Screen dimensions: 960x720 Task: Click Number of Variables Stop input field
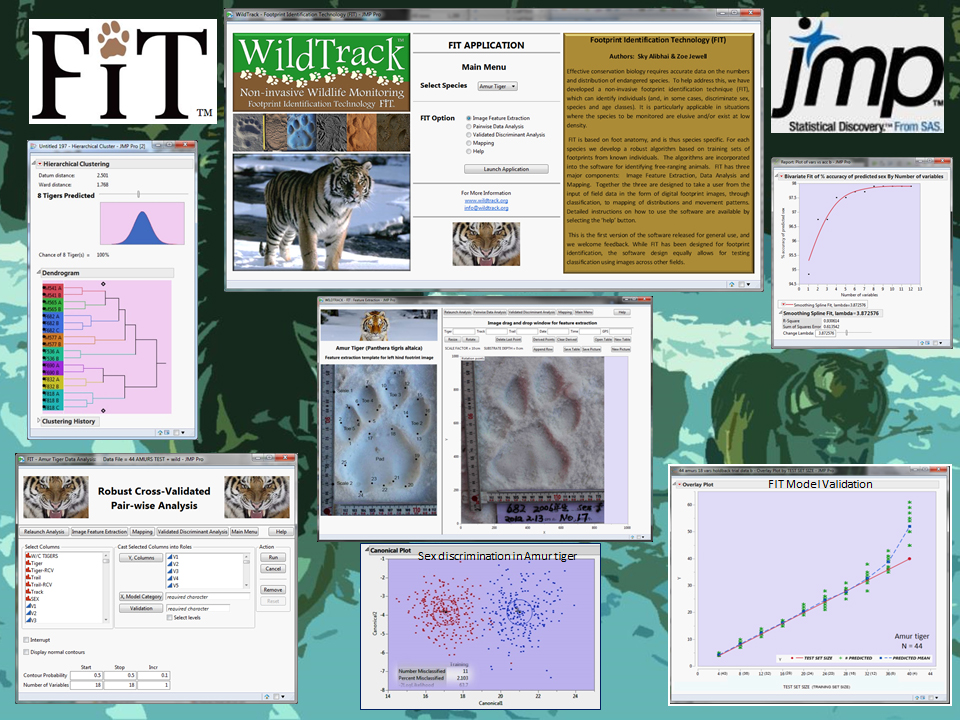point(119,685)
